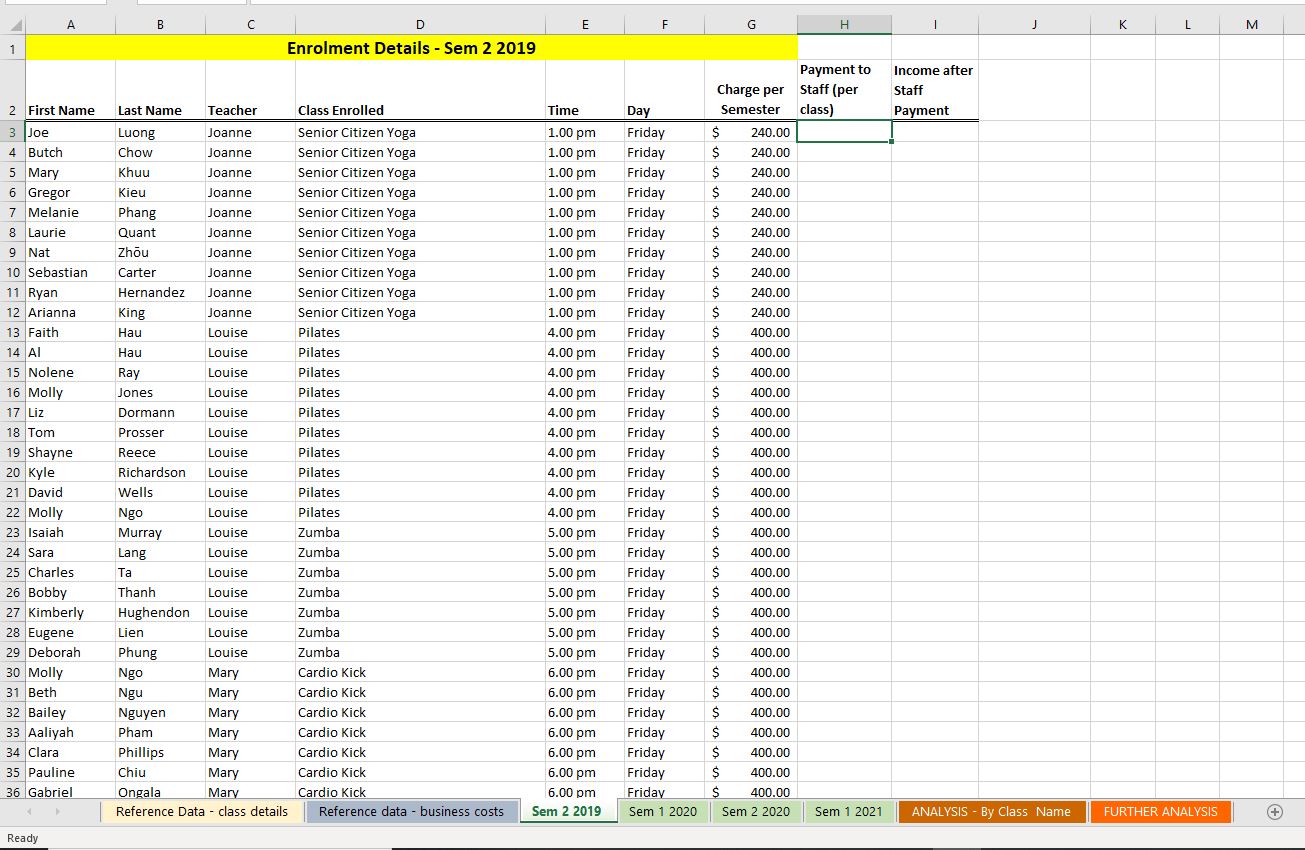
Task: Click the first name cell Isaiah
Action: [70, 532]
